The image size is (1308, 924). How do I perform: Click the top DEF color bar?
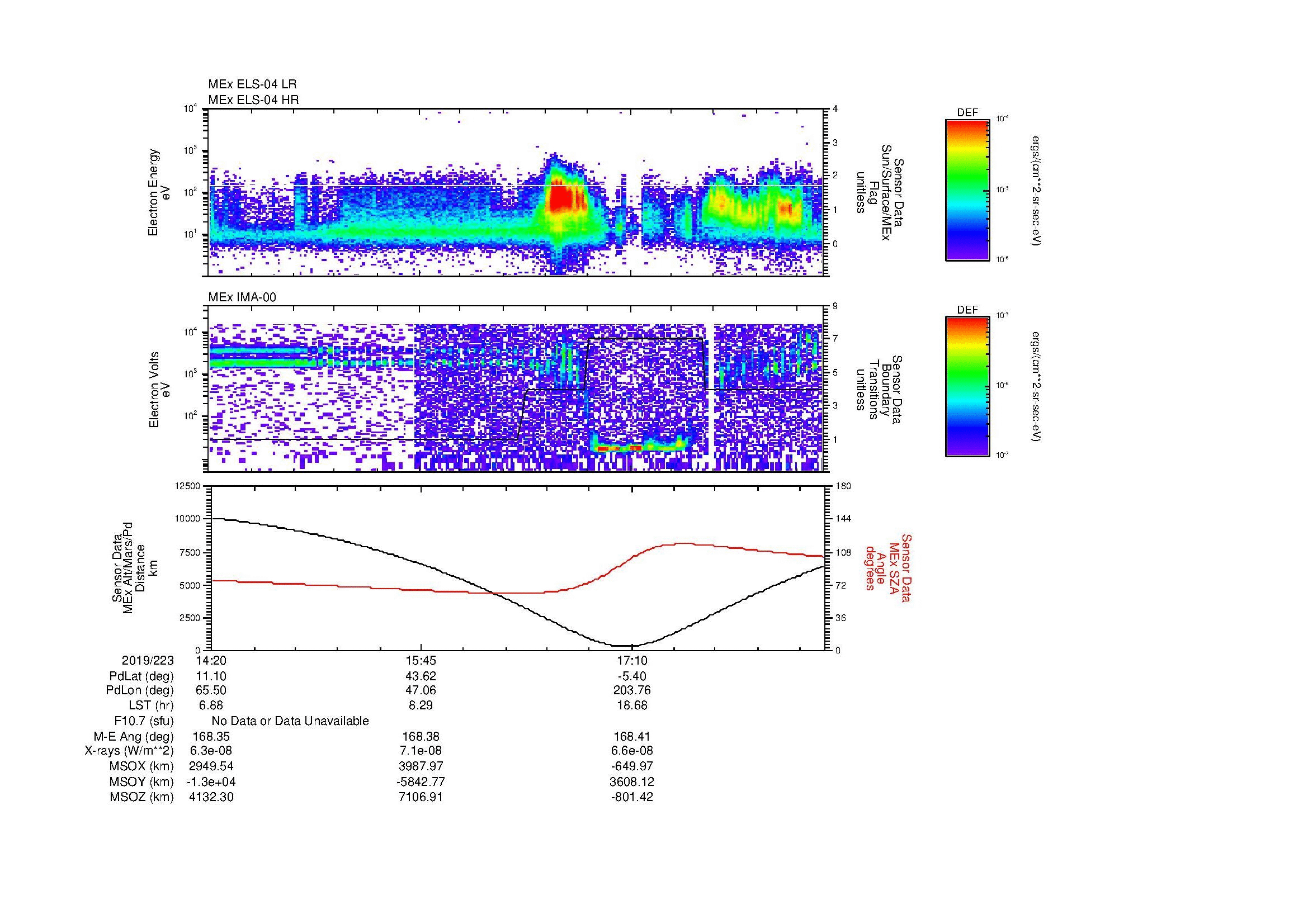coord(967,189)
